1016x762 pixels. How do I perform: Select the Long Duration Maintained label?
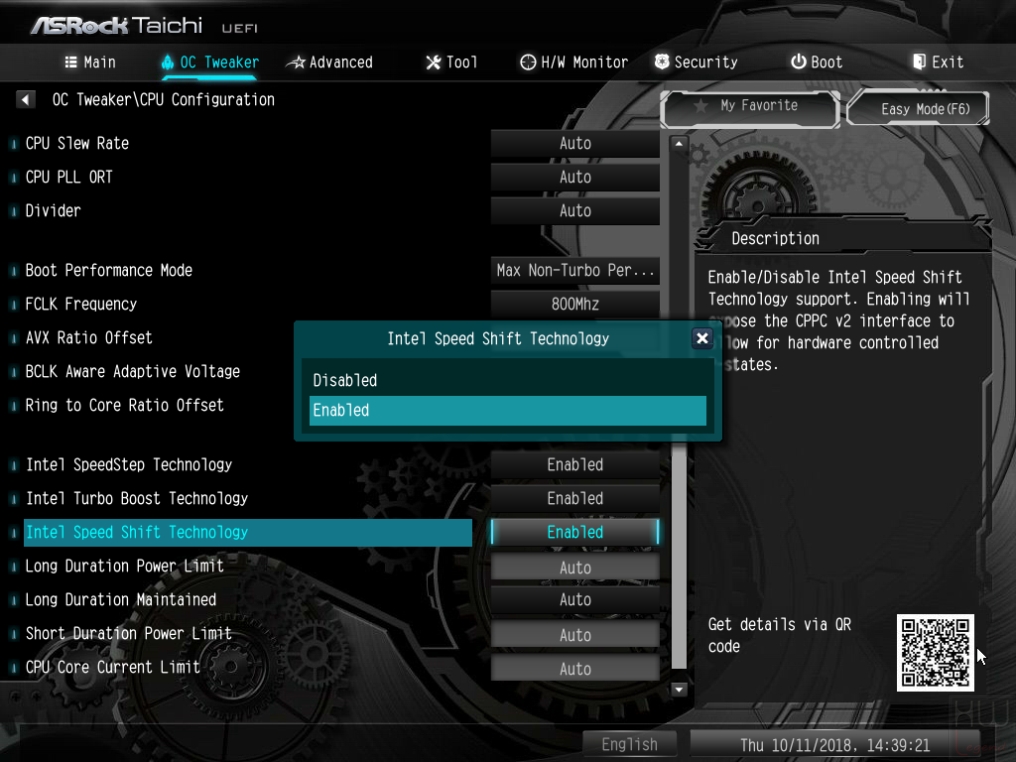121,599
